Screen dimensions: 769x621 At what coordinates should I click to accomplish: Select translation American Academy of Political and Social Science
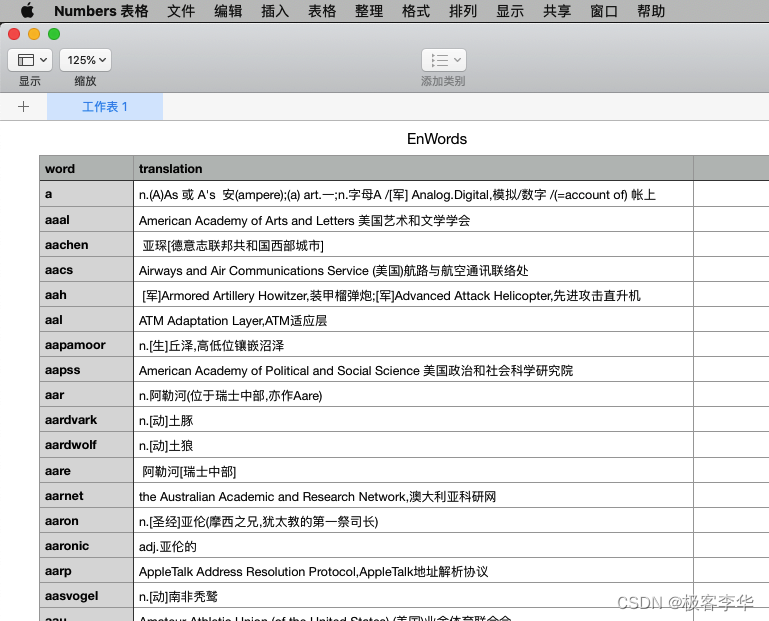click(x=413, y=369)
